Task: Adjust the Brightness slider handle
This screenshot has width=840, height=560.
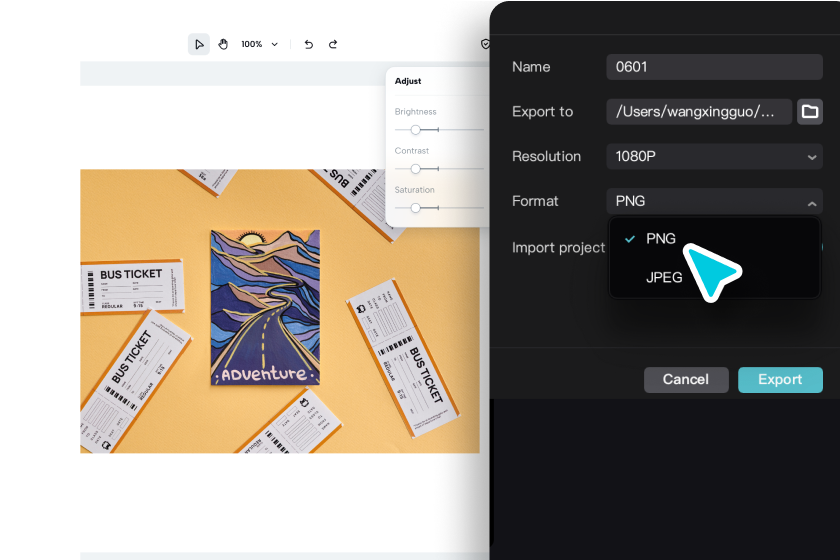Action: [x=415, y=130]
